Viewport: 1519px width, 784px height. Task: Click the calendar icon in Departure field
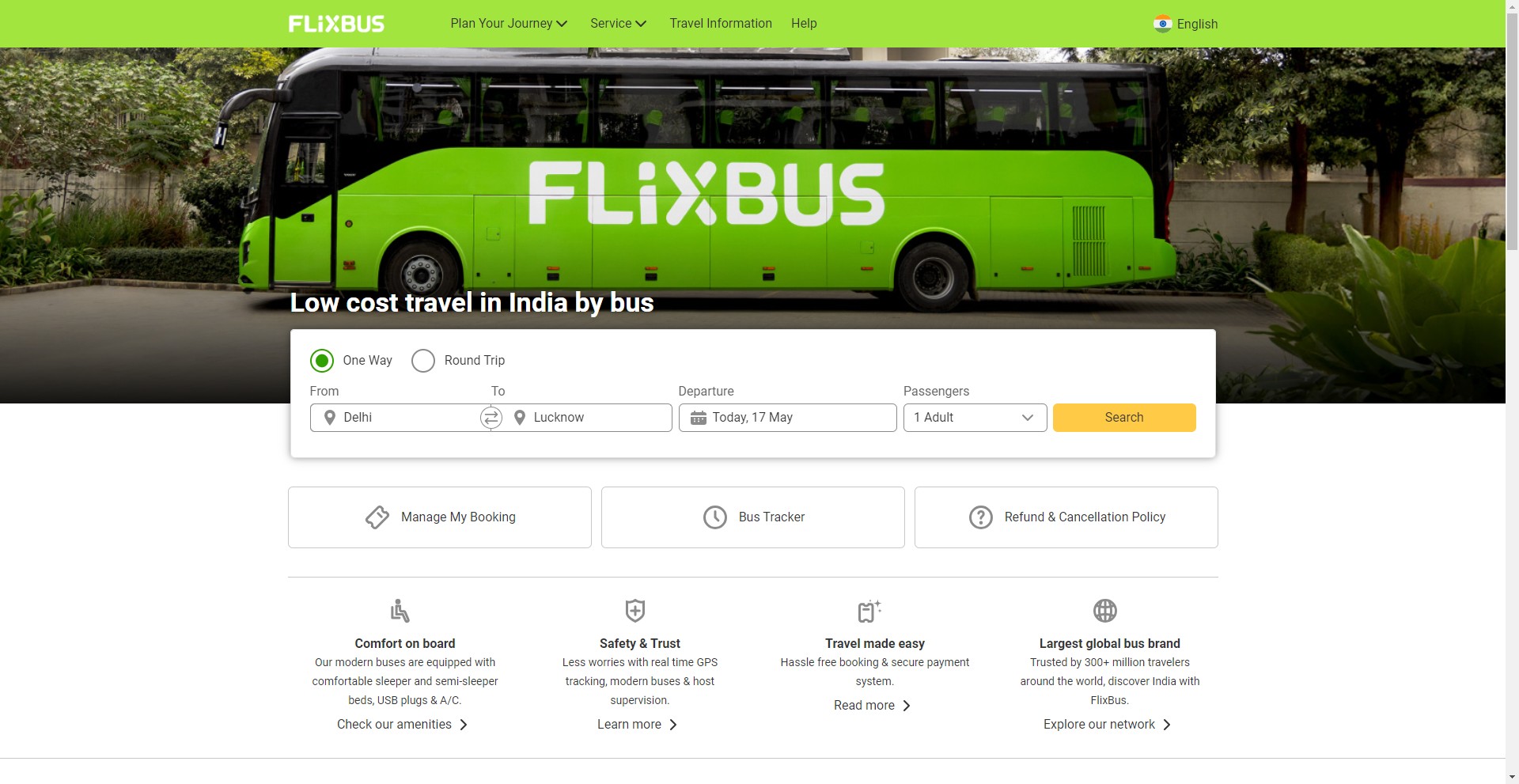[698, 418]
